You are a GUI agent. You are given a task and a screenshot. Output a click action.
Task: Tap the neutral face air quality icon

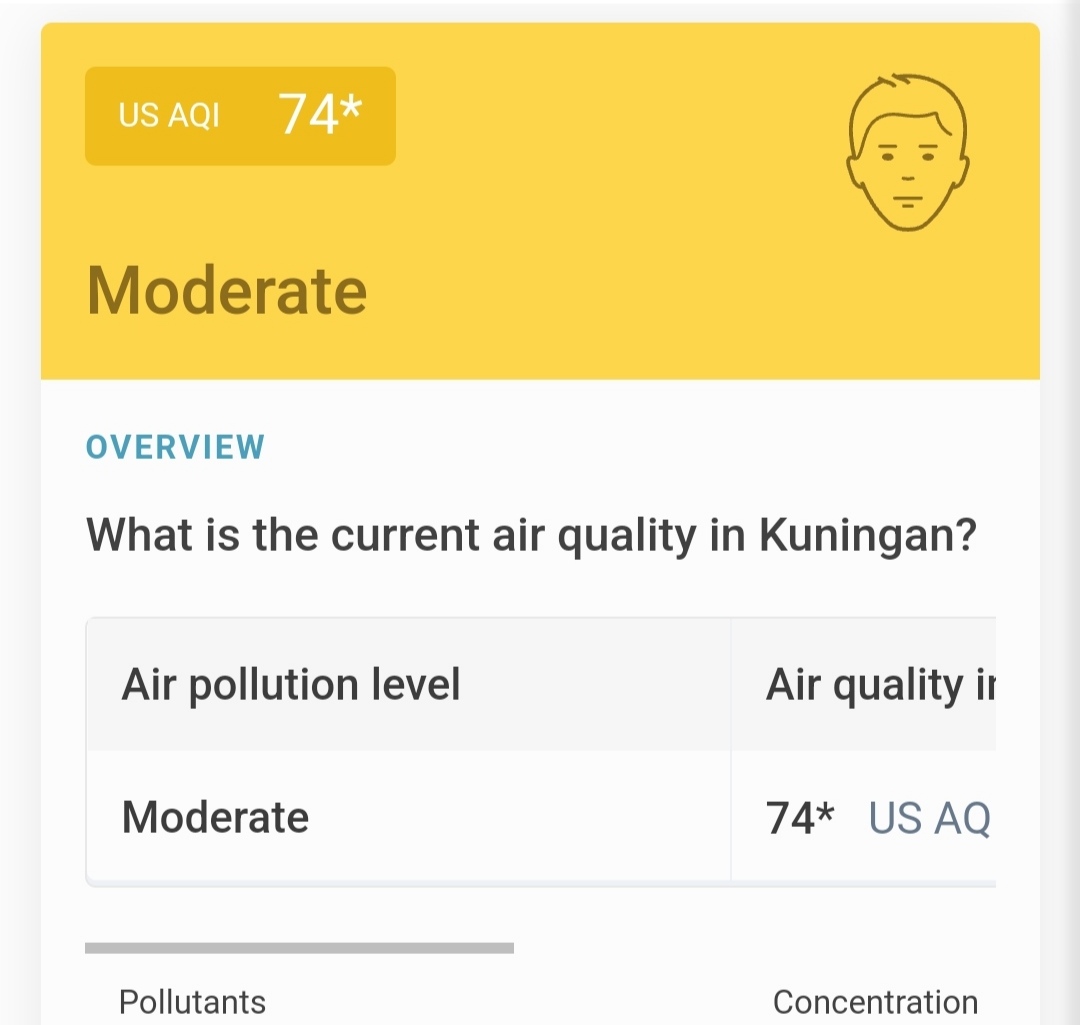pyautogui.click(x=908, y=152)
